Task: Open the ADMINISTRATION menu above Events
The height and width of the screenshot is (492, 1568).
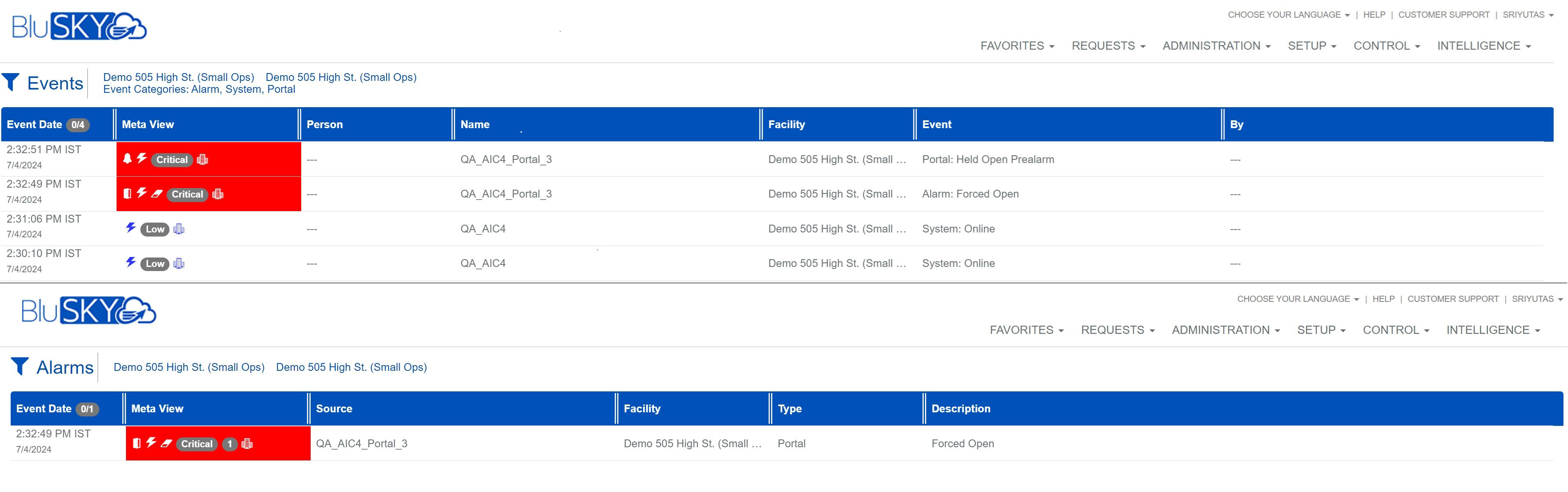Action: 1215,46
